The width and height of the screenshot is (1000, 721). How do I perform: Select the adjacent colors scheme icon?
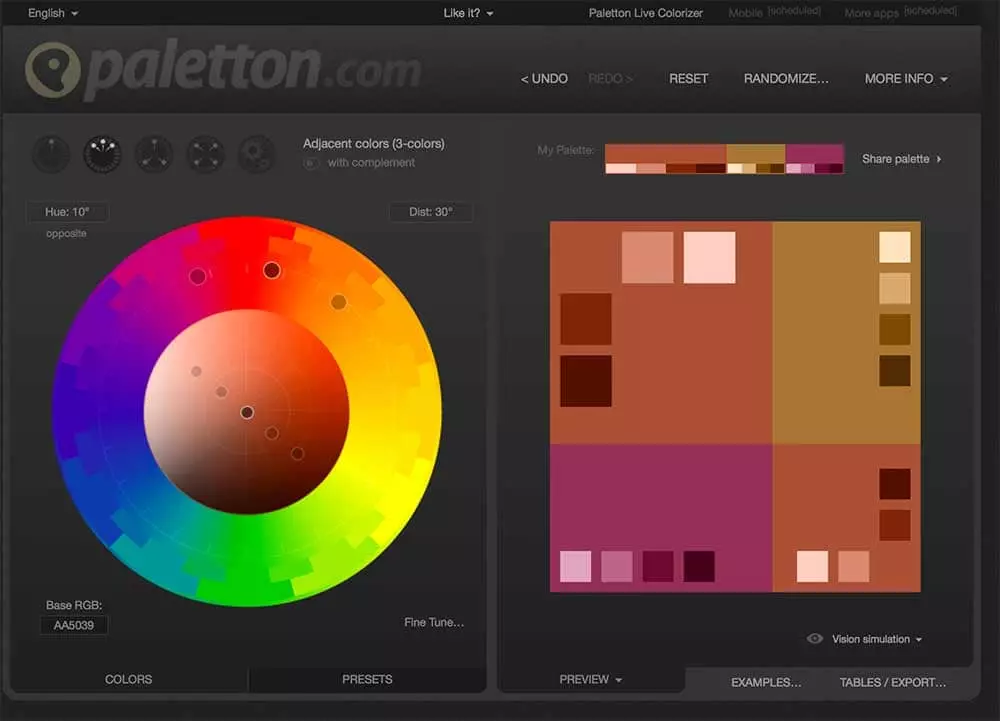tap(102, 154)
